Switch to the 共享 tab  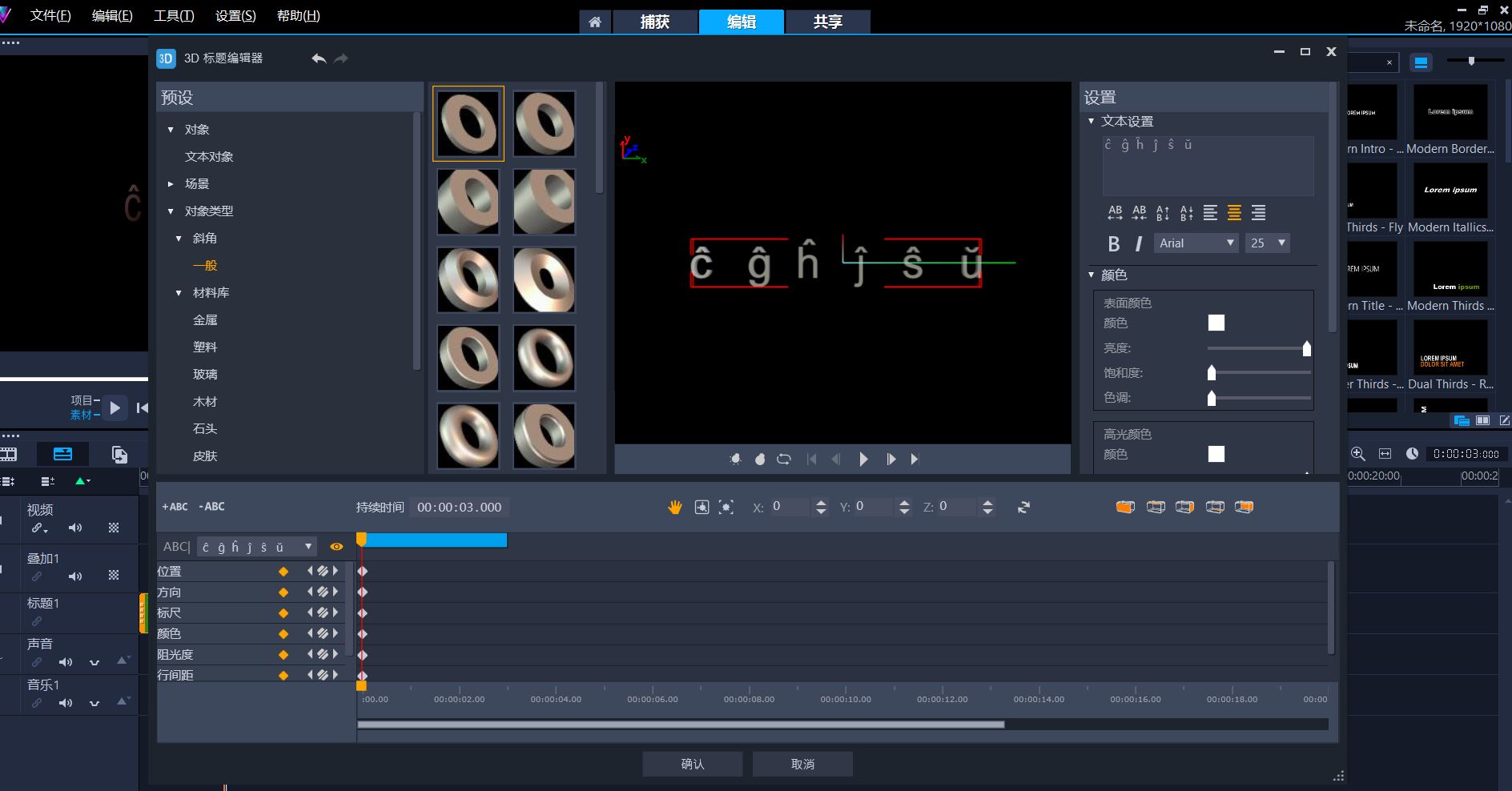pos(827,22)
